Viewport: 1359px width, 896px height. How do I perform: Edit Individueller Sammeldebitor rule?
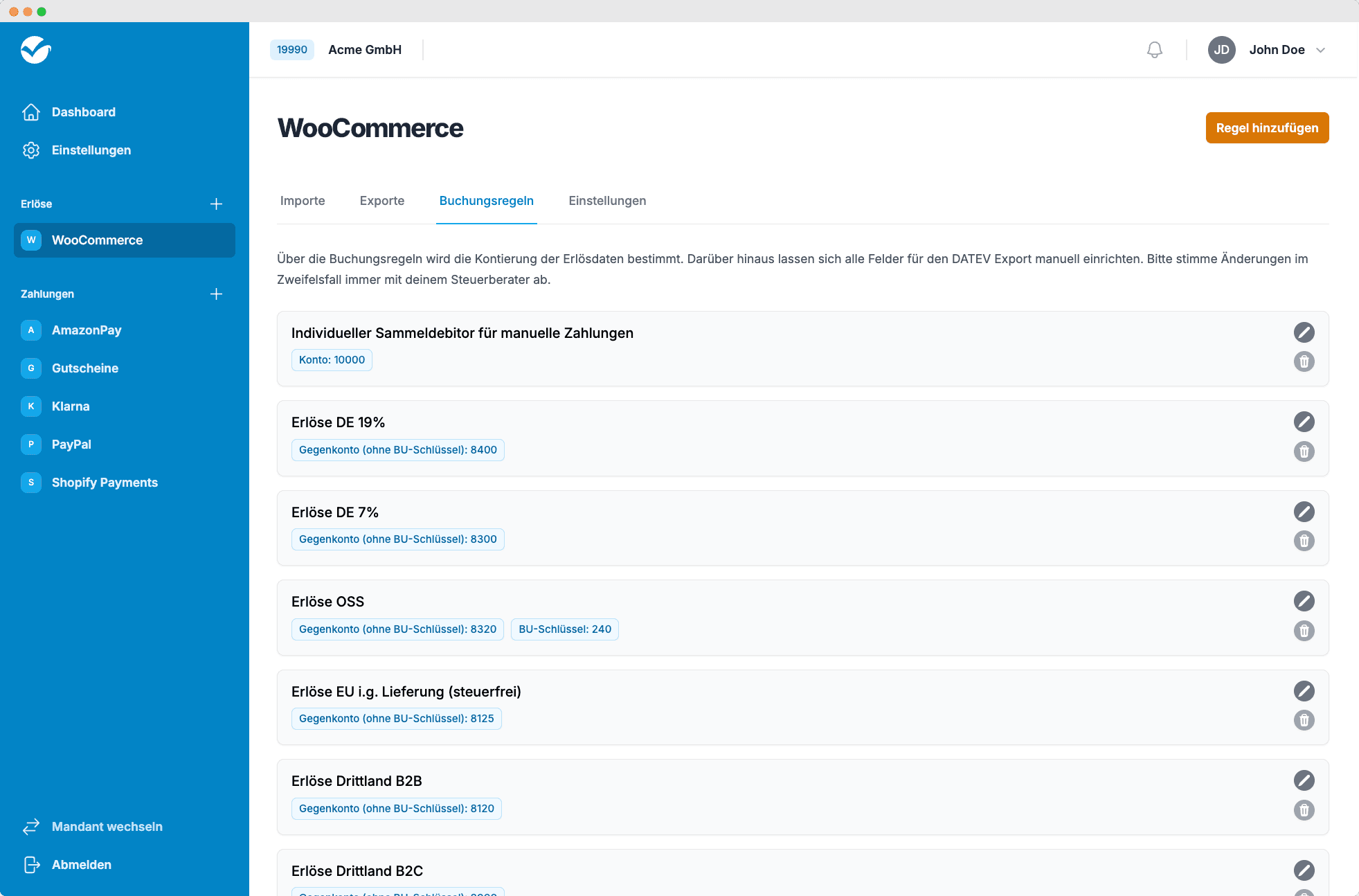click(x=1304, y=332)
